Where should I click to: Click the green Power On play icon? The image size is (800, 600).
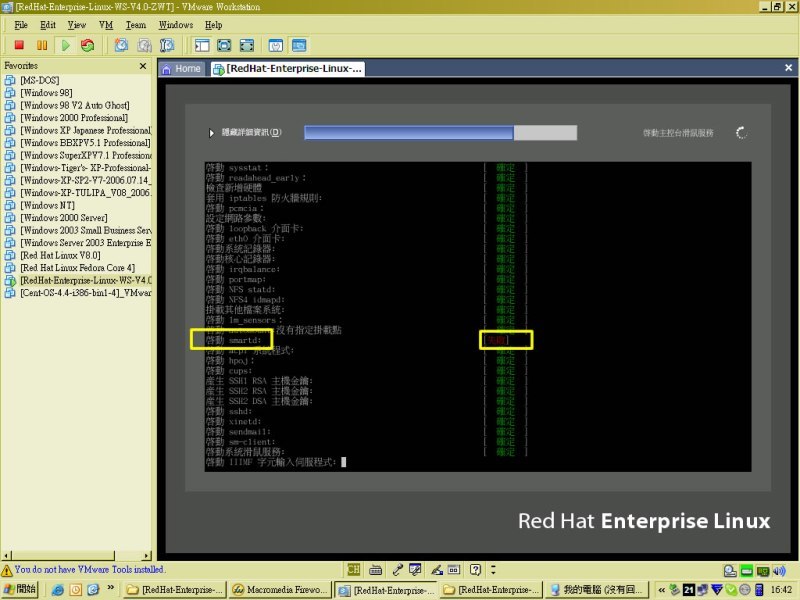(x=65, y=45)
